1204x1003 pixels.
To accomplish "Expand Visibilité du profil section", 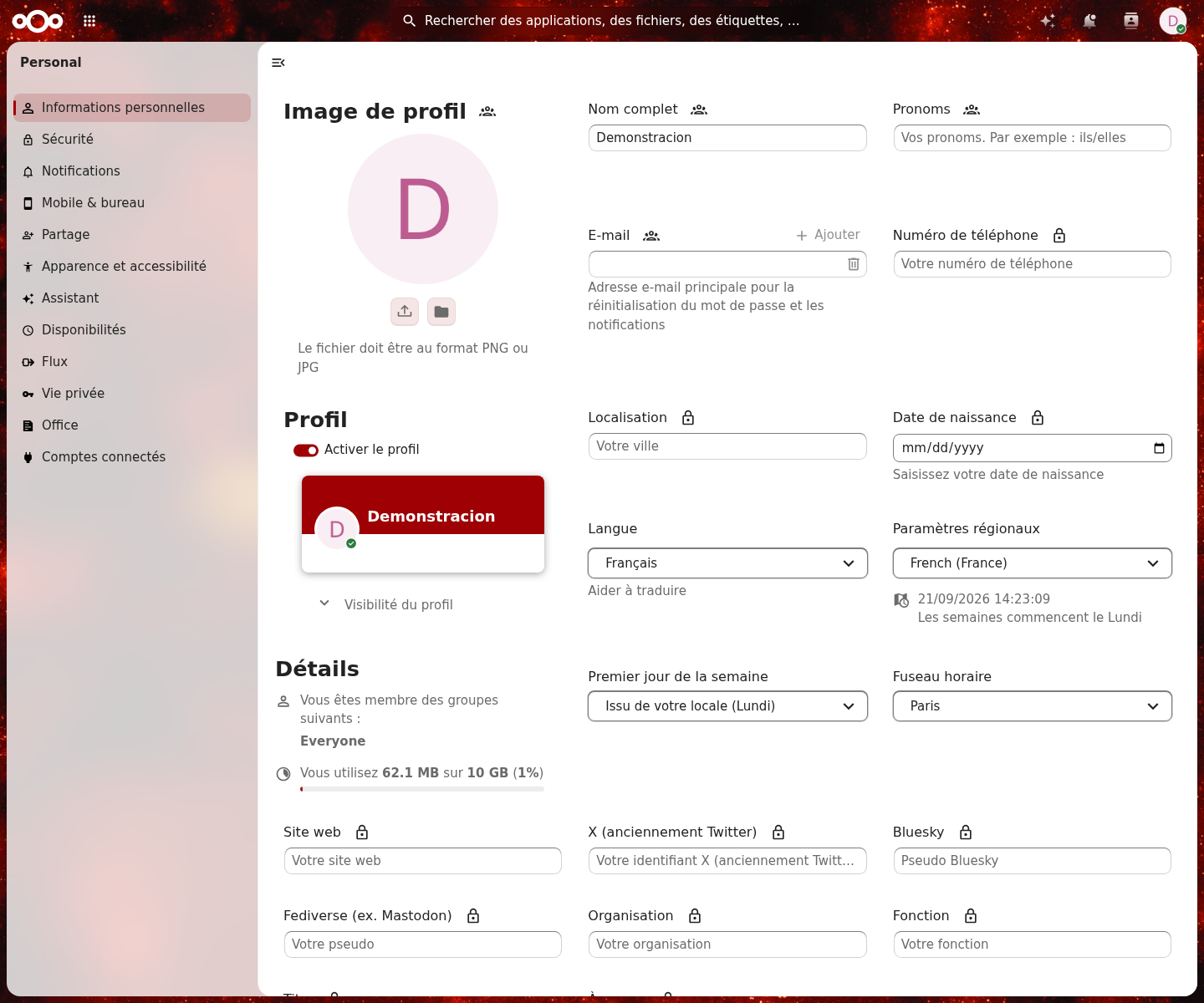I will pos(385,604).
